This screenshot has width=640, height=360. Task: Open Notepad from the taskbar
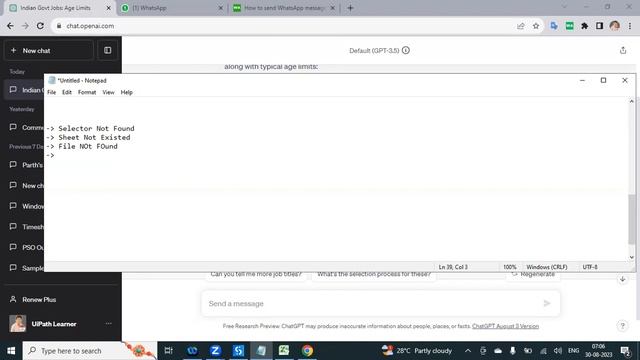pos(261,351)
